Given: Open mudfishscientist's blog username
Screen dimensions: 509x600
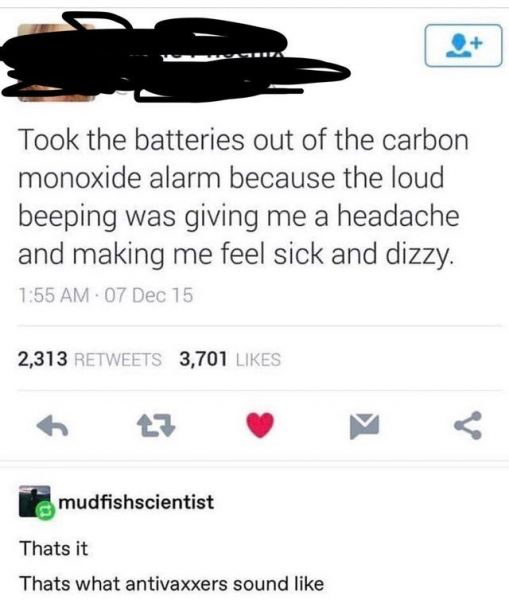Looking at the screenshot, I should [136, 502].
